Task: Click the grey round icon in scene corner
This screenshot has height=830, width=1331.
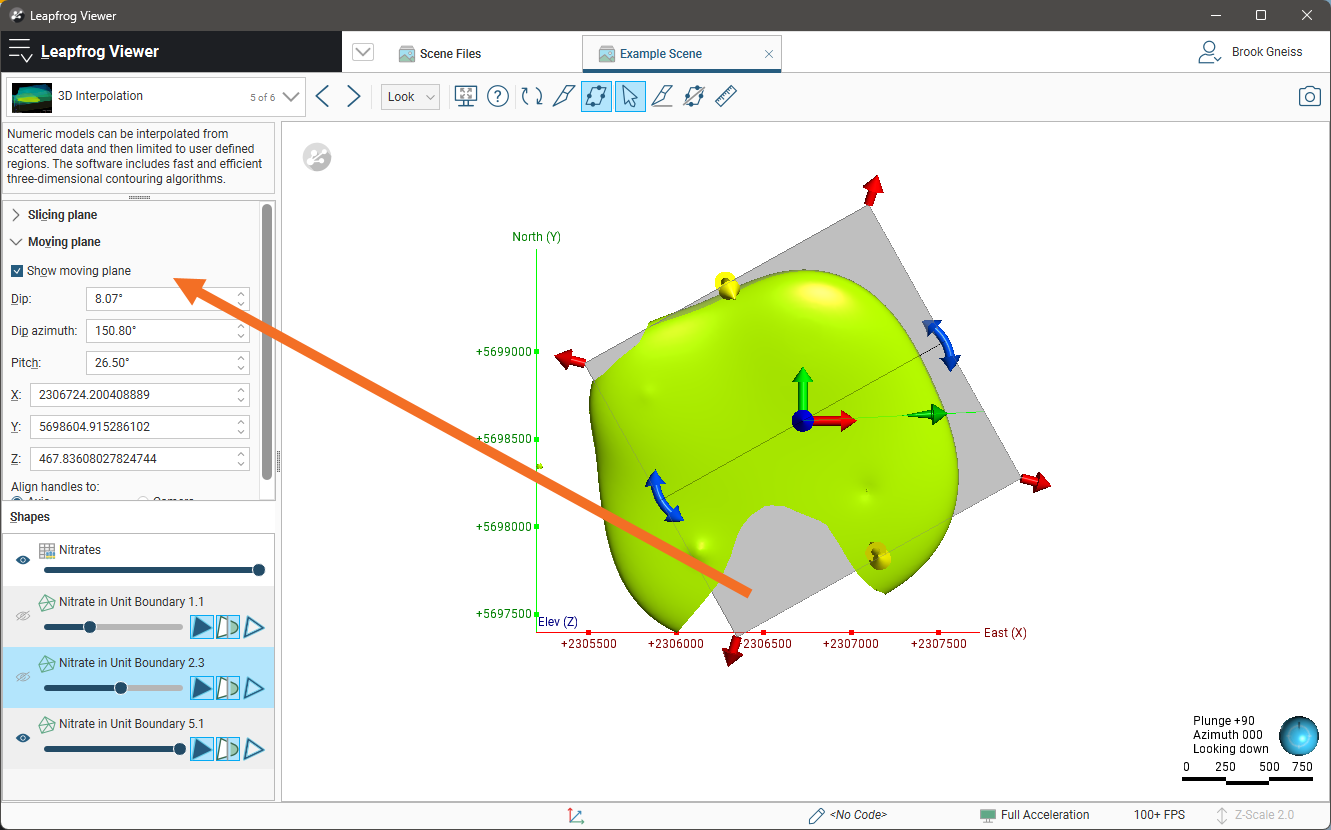Action: click(317, 157)
